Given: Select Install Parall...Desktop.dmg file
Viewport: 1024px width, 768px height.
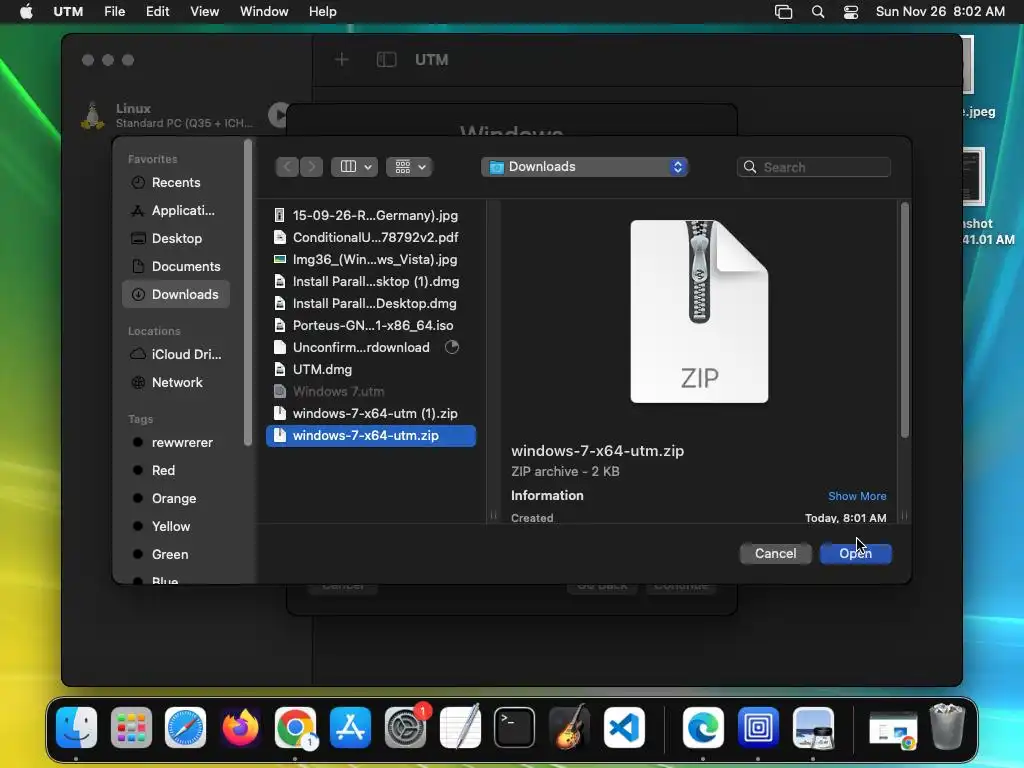Looking at the screenshot, I should click(371, 304).
